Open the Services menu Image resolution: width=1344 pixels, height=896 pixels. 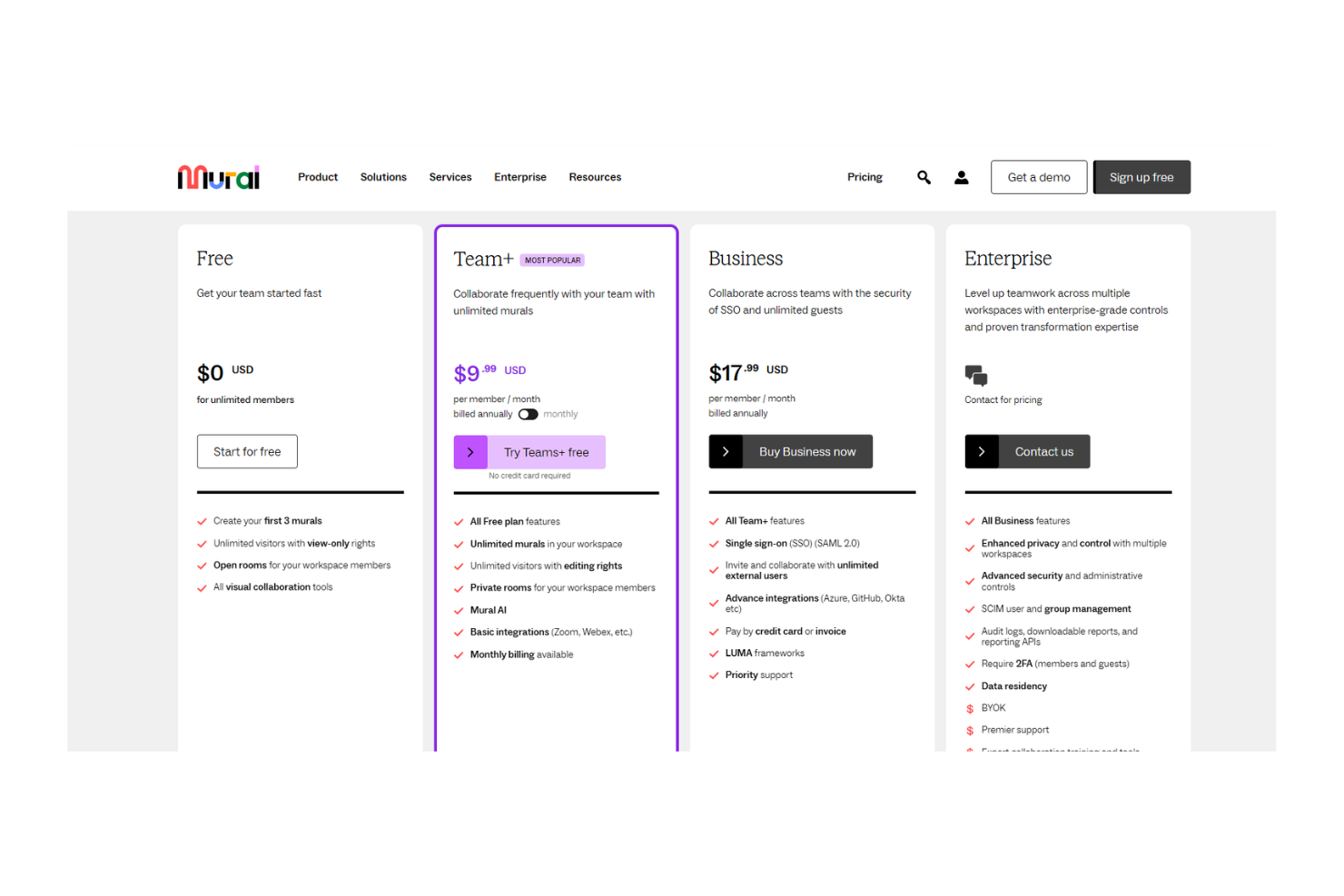450,177
